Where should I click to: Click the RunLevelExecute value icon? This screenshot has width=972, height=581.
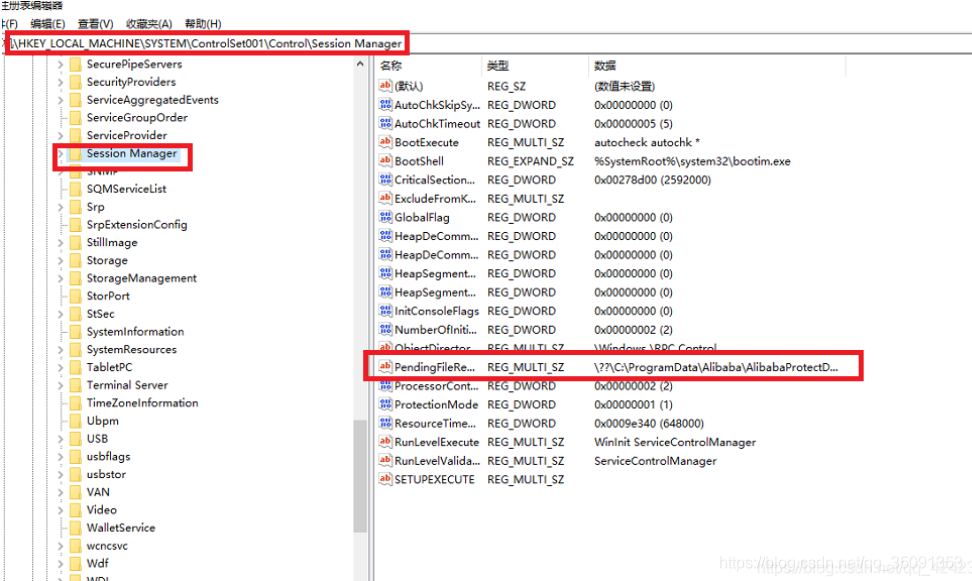click(x=386, y=442)
